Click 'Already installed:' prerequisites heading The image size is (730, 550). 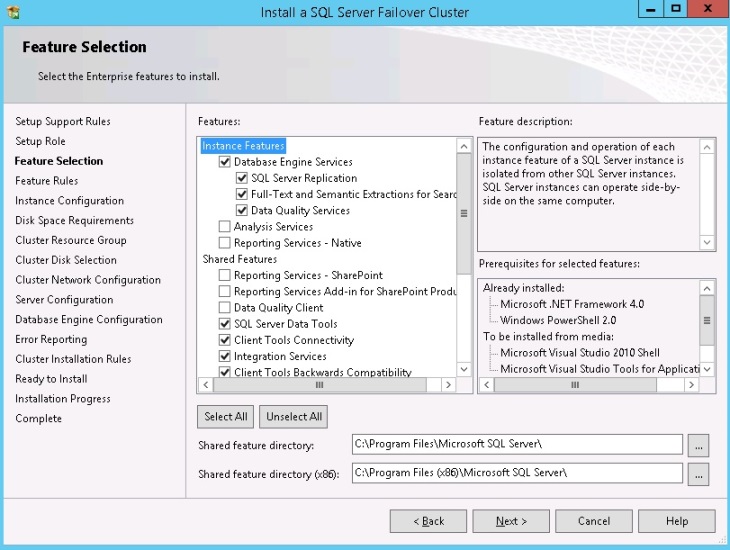[523, 288]
